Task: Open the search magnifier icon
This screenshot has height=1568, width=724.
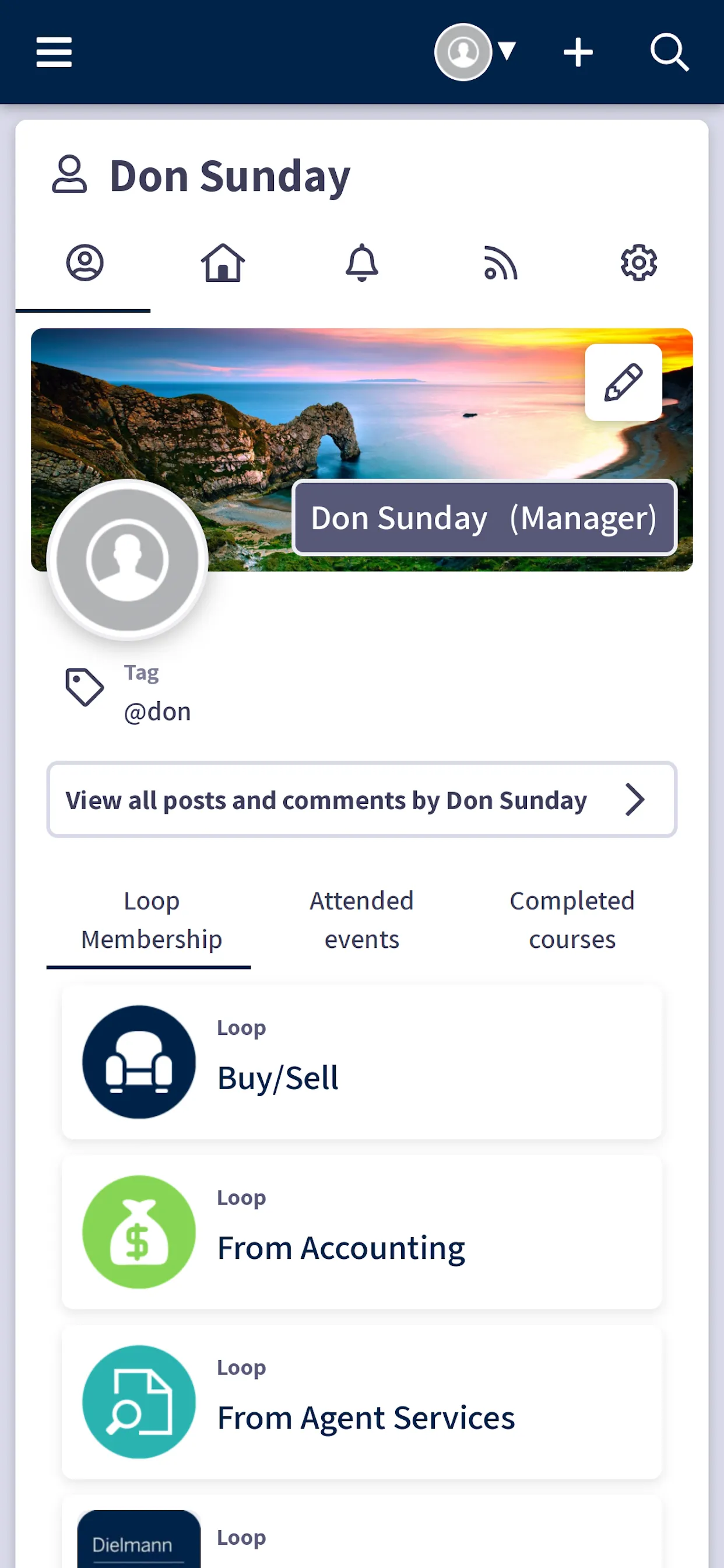Action: (669, 52)
